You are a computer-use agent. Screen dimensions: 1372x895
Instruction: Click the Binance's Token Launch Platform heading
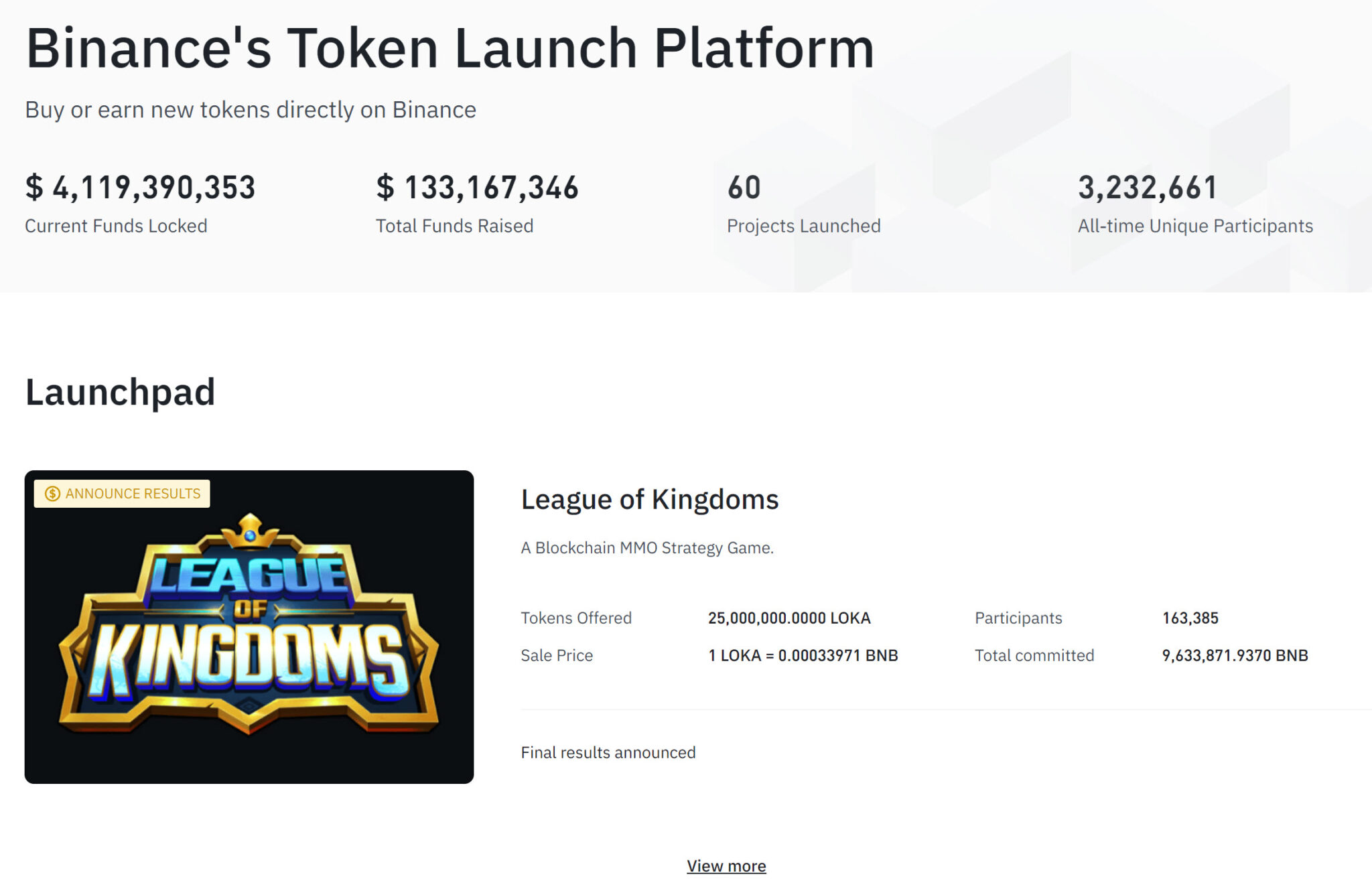(x=450, y=48)
